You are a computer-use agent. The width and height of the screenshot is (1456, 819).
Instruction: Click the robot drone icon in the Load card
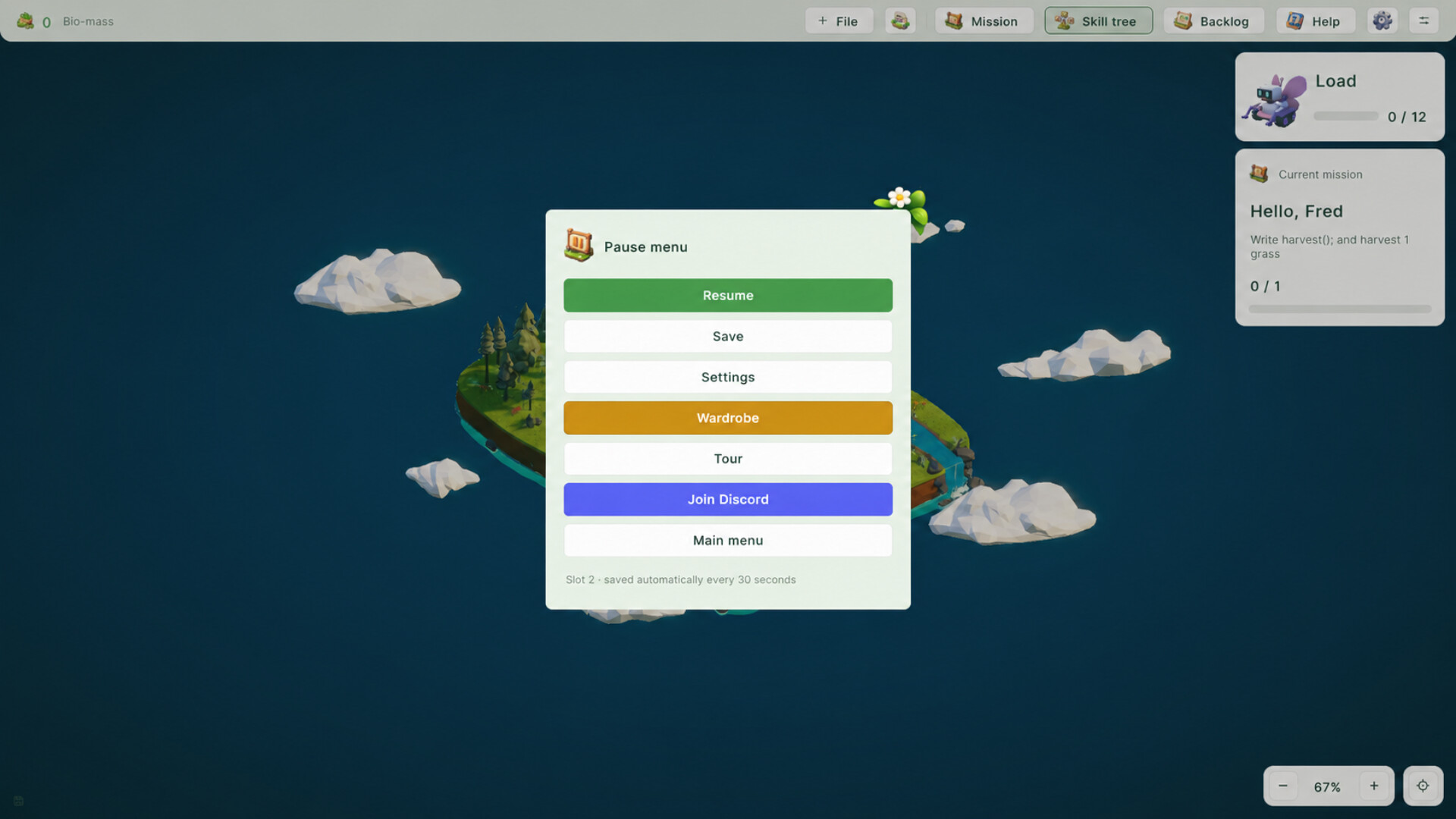(1275, 100)
